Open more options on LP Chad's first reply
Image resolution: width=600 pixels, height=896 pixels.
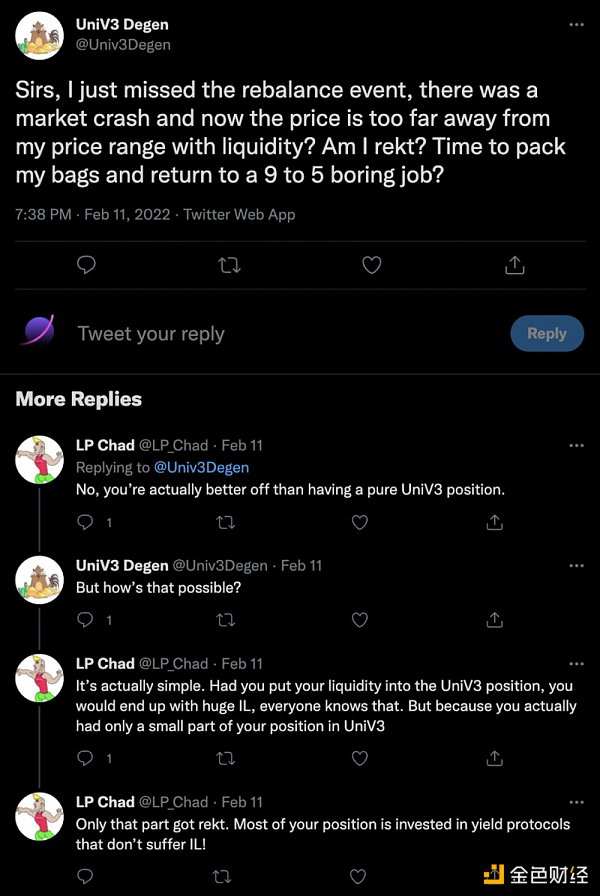576,446
